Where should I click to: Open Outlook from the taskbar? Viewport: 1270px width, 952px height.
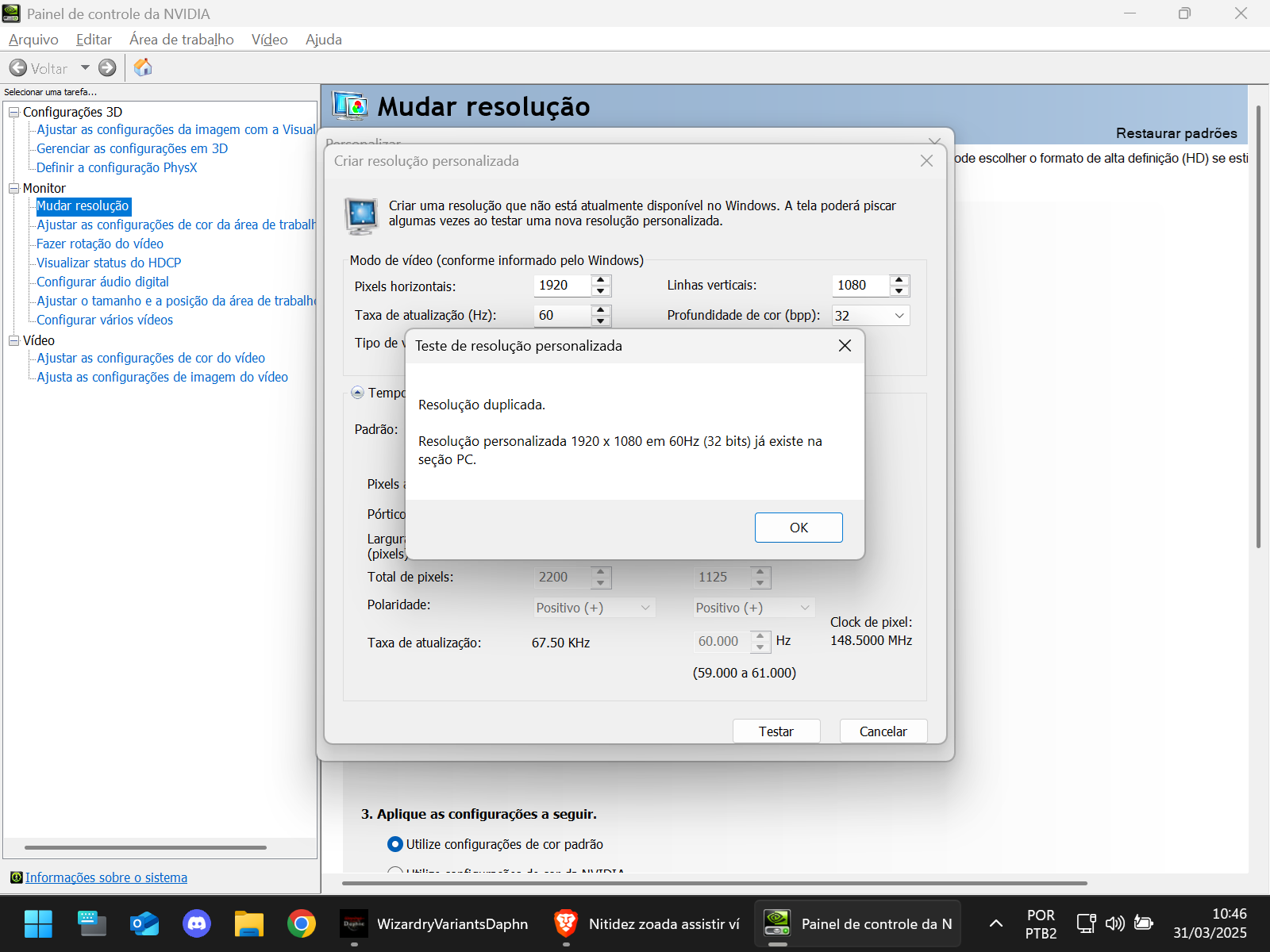pos(144,923)
